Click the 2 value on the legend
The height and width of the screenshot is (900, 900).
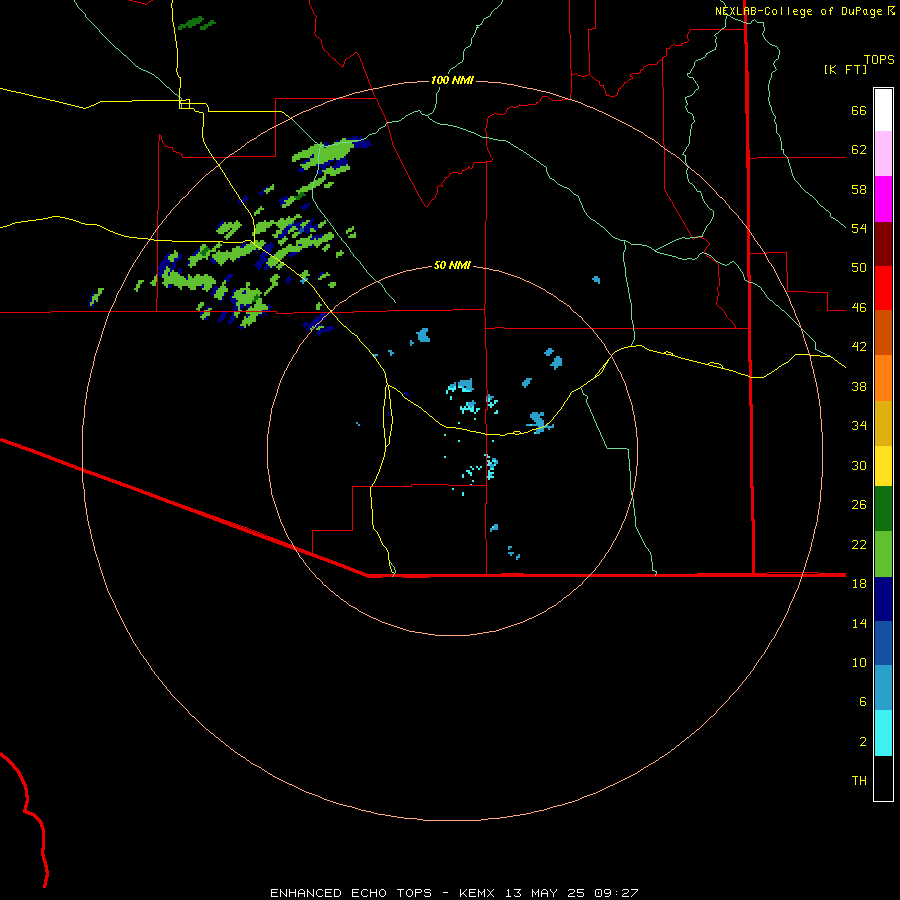[x=863, y=742]
